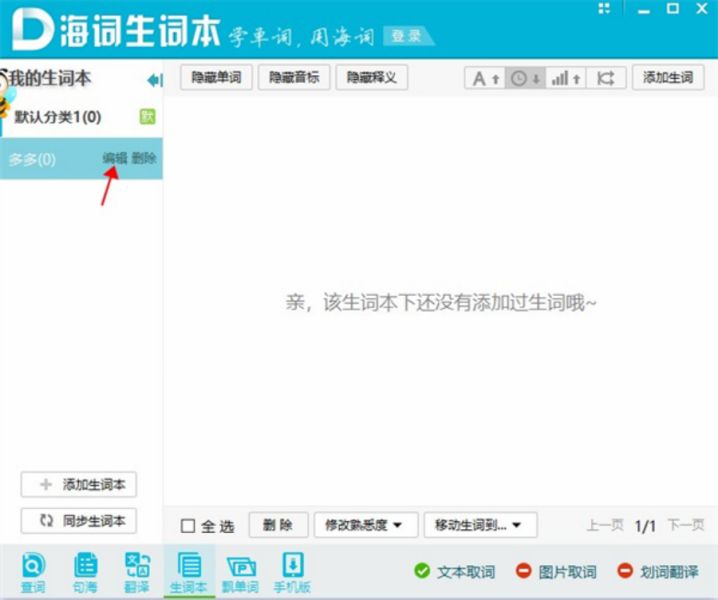Toggle 文本取词 text capture

[455, 571]
